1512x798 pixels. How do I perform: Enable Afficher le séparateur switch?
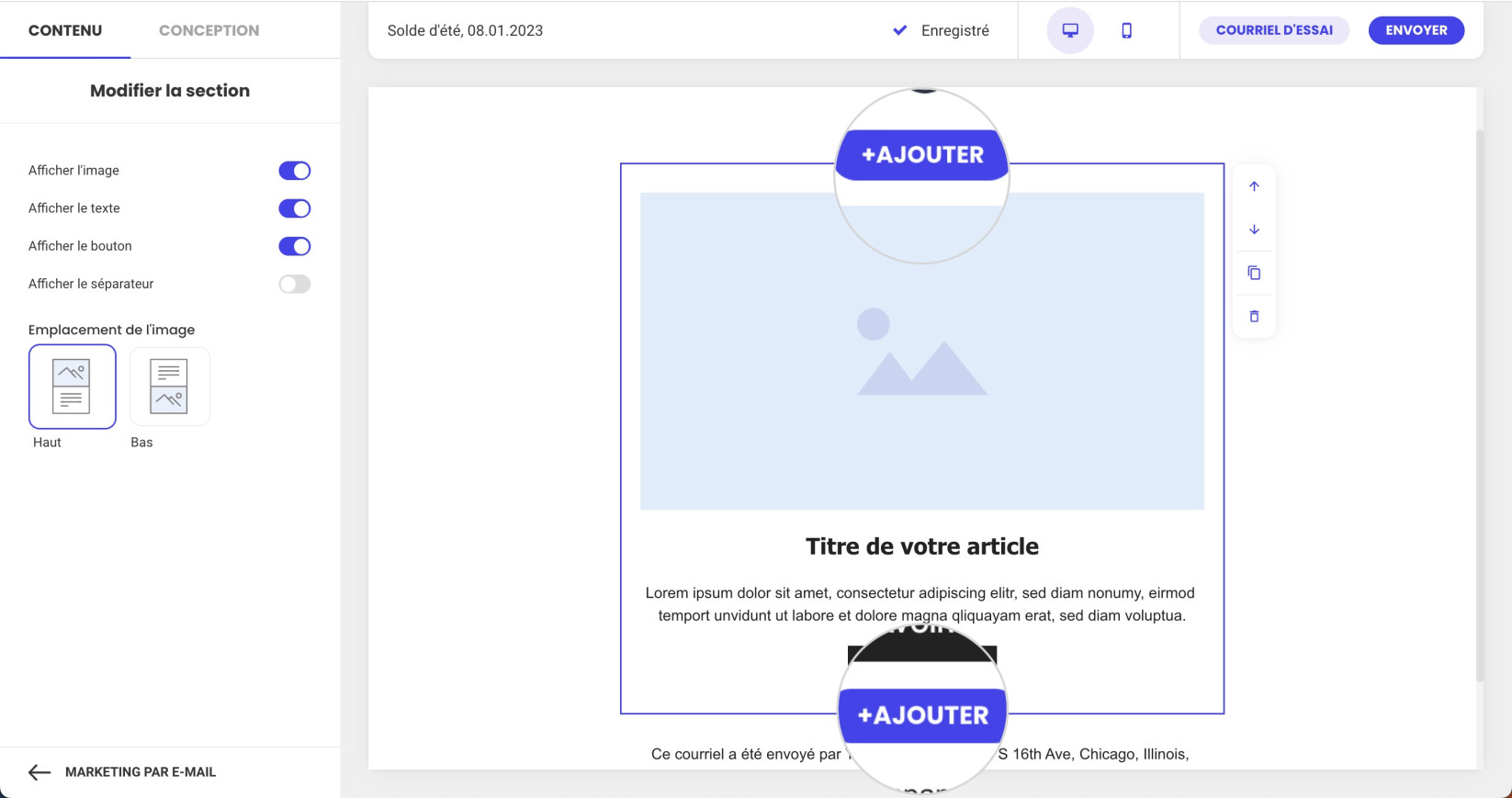coord(295,284)
